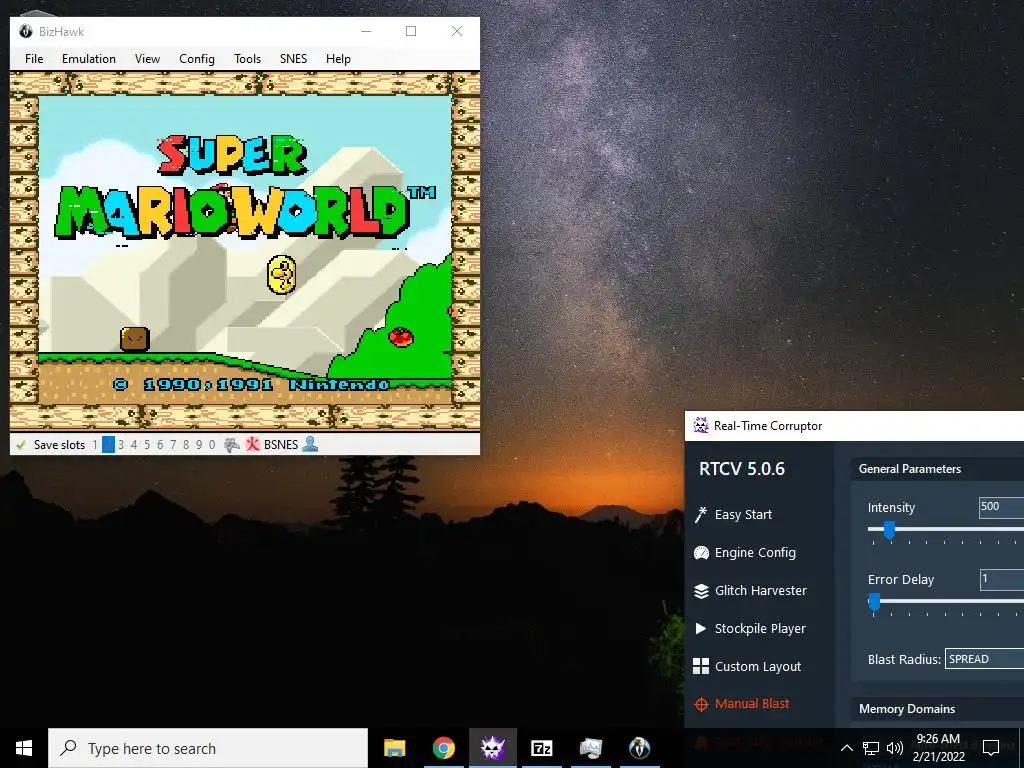Maximize the BizHawk window
This screenshot has width=1024, height=768.
411,31
